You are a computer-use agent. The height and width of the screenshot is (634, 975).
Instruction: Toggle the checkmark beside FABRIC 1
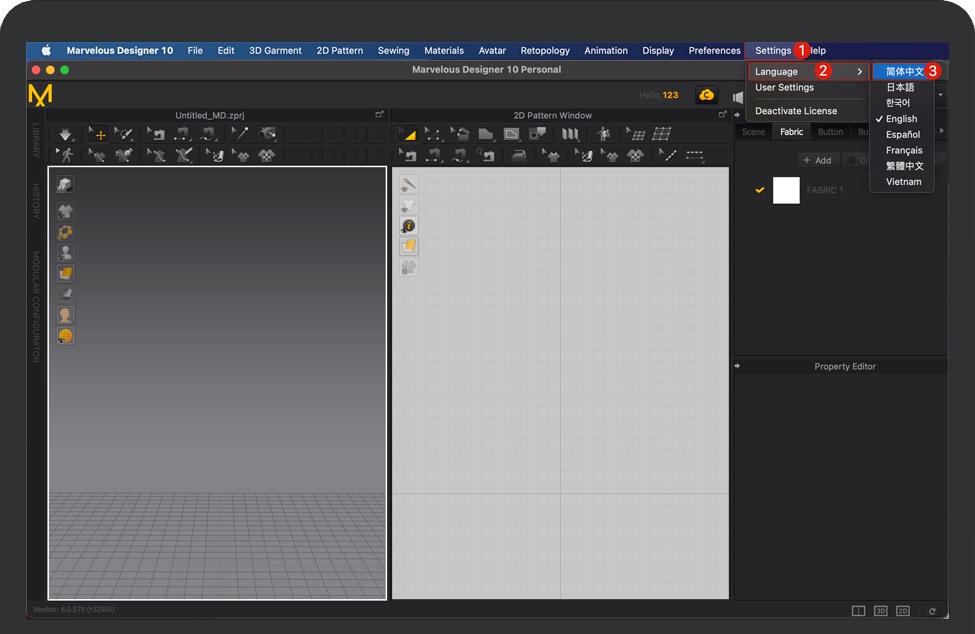tap(760, 190)
